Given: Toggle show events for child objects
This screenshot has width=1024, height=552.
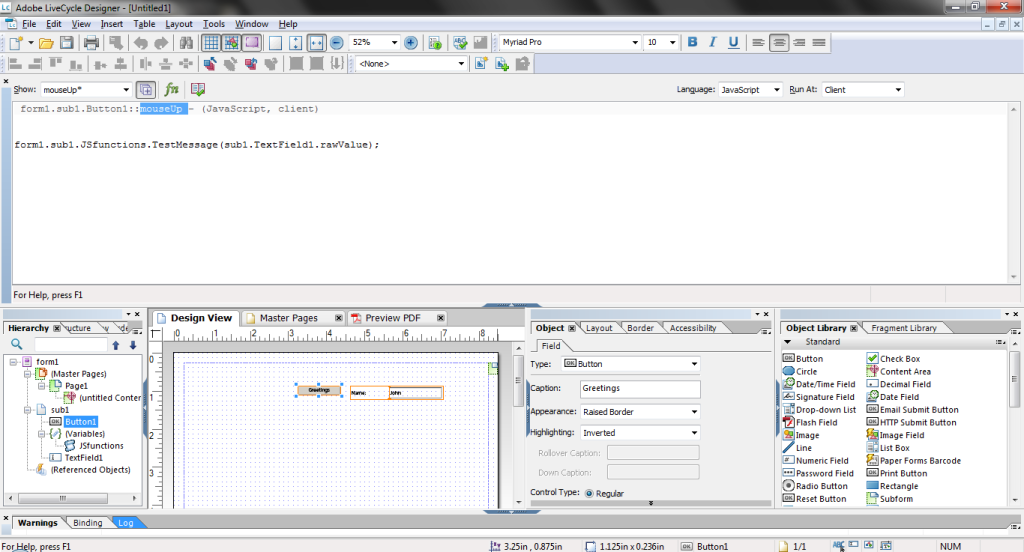Looking at the screenshot, I should point(146,89).
